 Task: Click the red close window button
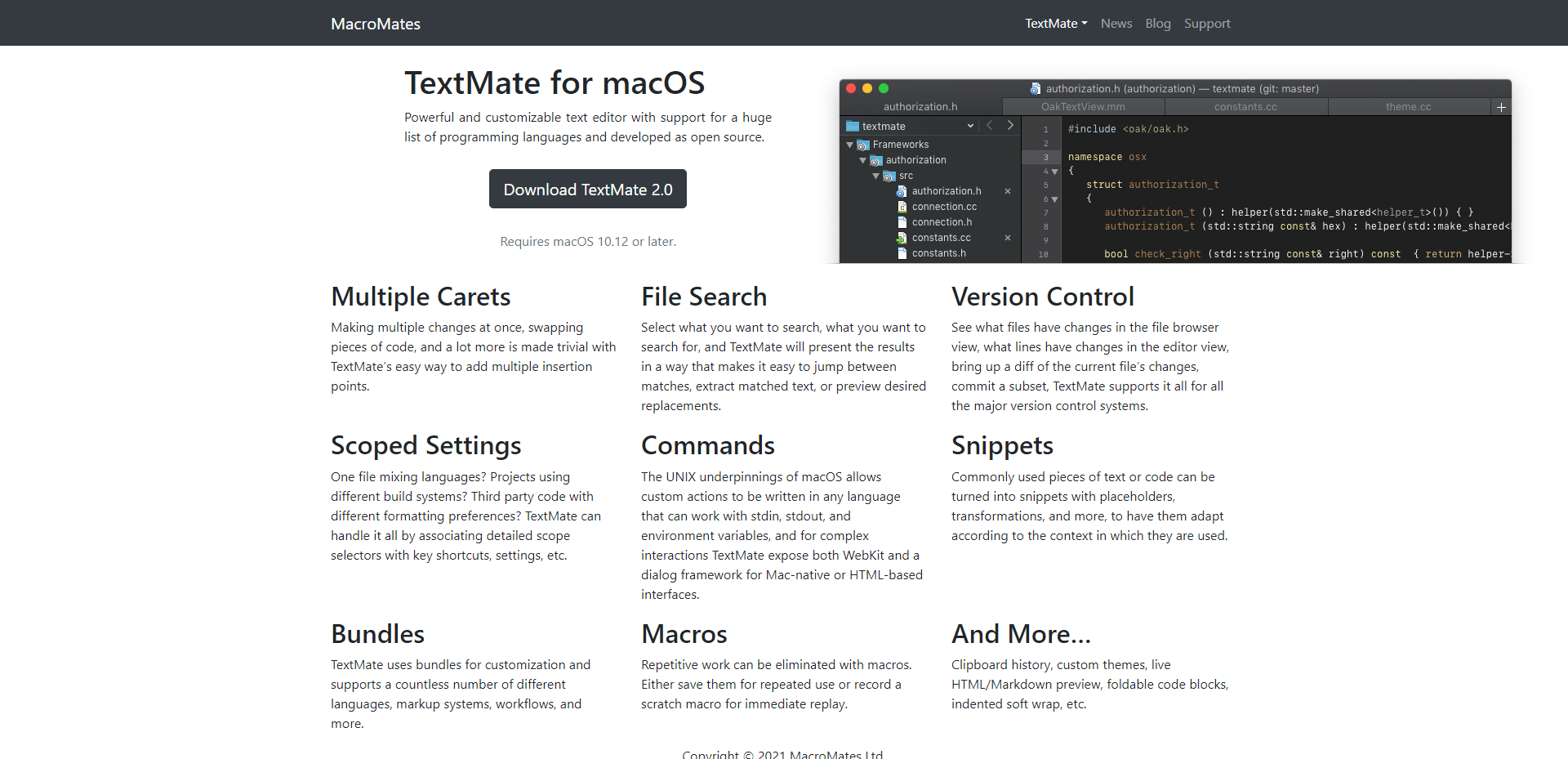click(x=851, y=88)
